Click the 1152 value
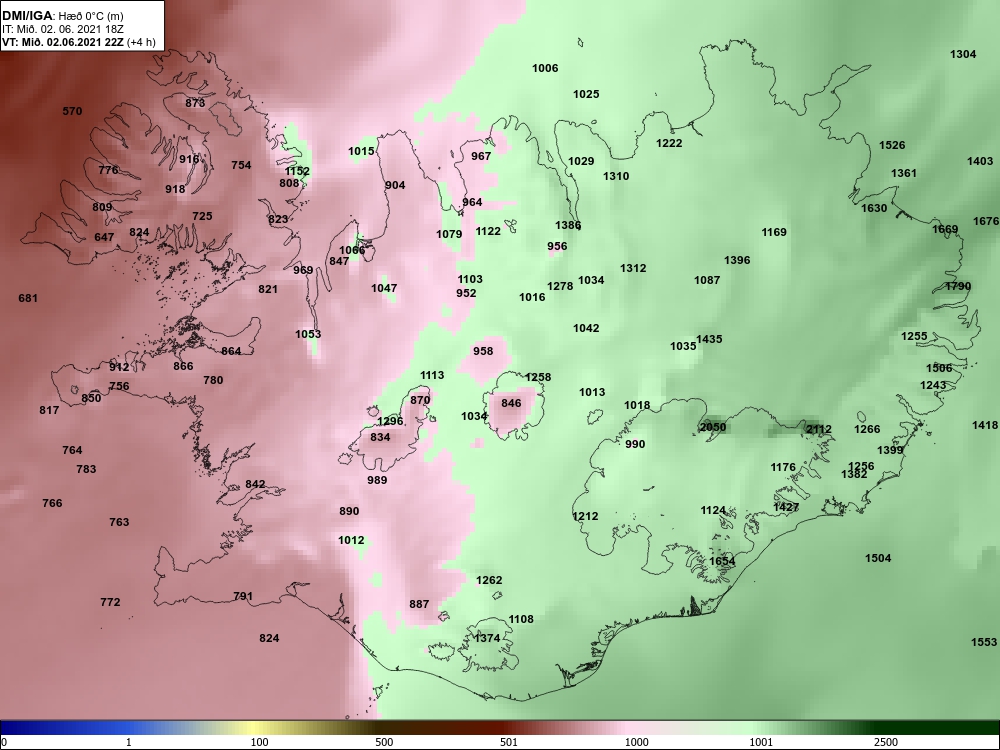Viewport: 1000px width, 750px height. tap(297, 171)
